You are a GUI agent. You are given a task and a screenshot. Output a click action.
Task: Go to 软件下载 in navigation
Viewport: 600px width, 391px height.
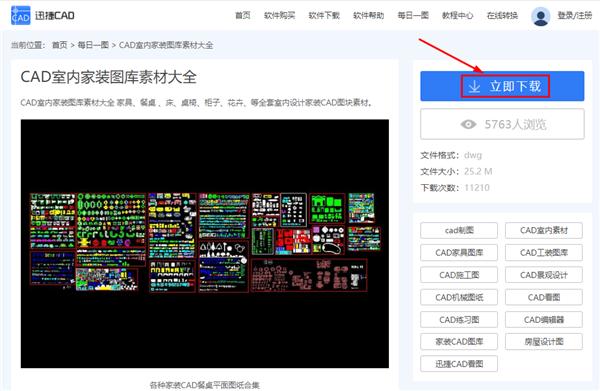click(324, 15)
